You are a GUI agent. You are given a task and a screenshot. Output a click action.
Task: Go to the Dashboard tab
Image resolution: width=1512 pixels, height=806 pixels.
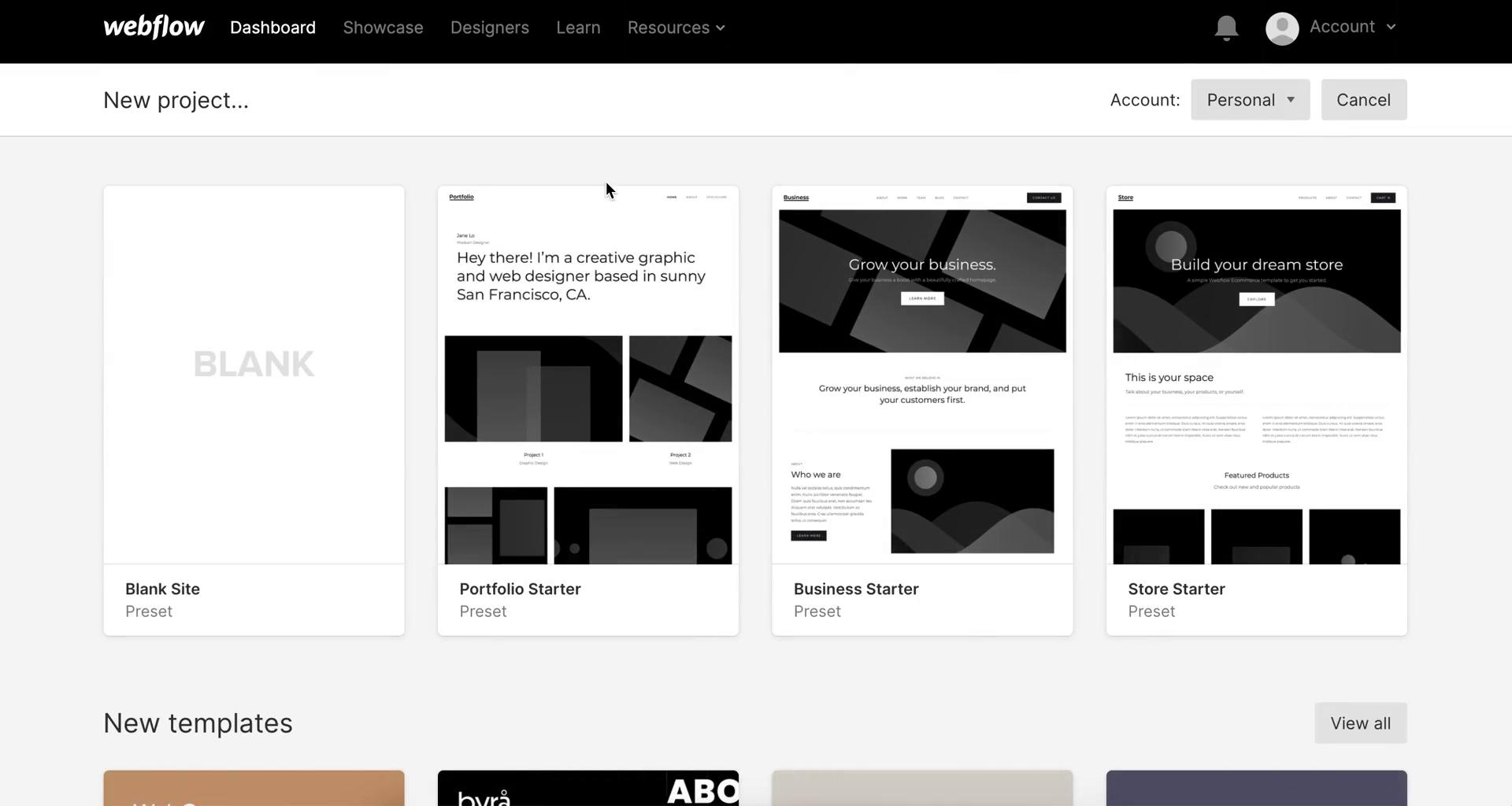pyautogui.click(x=272, y=28)
